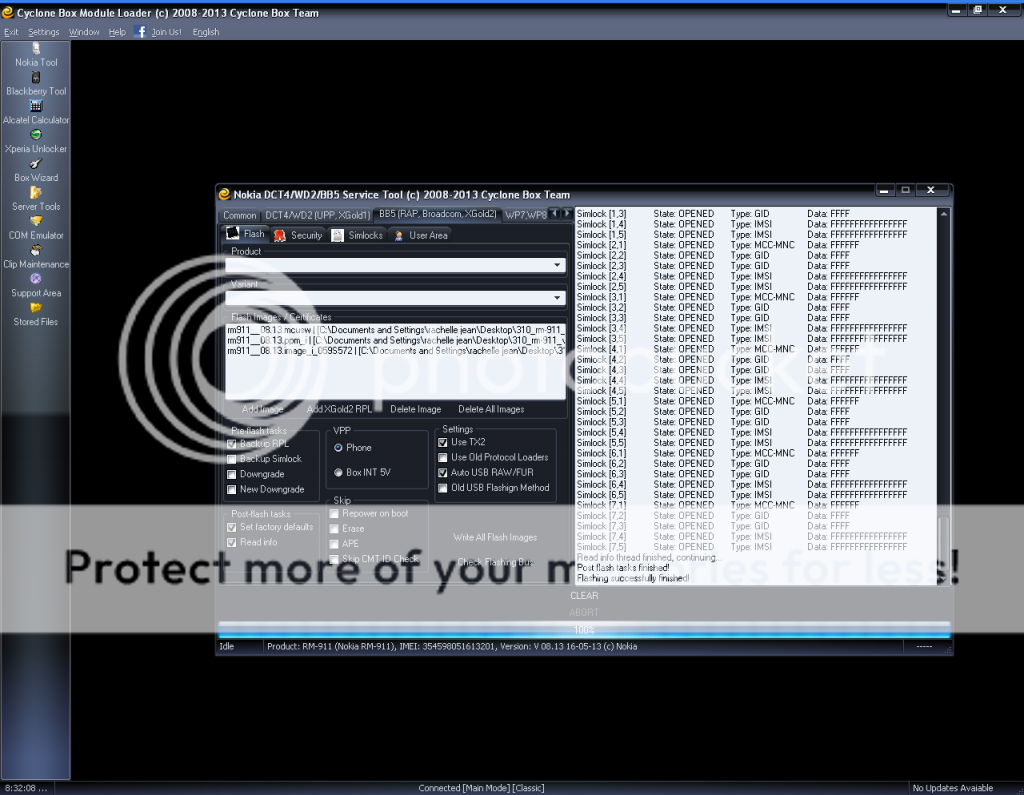
Task: Open the Variant combo box
Action: click(556, 298)
